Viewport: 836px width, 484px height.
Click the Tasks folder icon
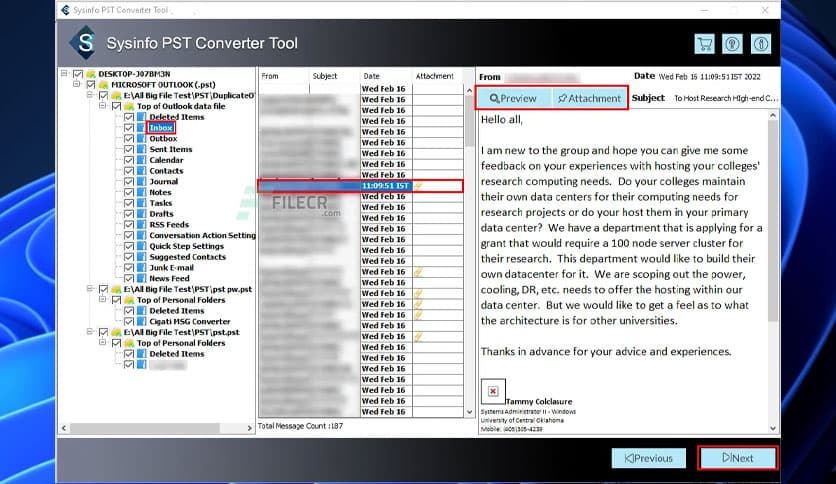(141, 203)
